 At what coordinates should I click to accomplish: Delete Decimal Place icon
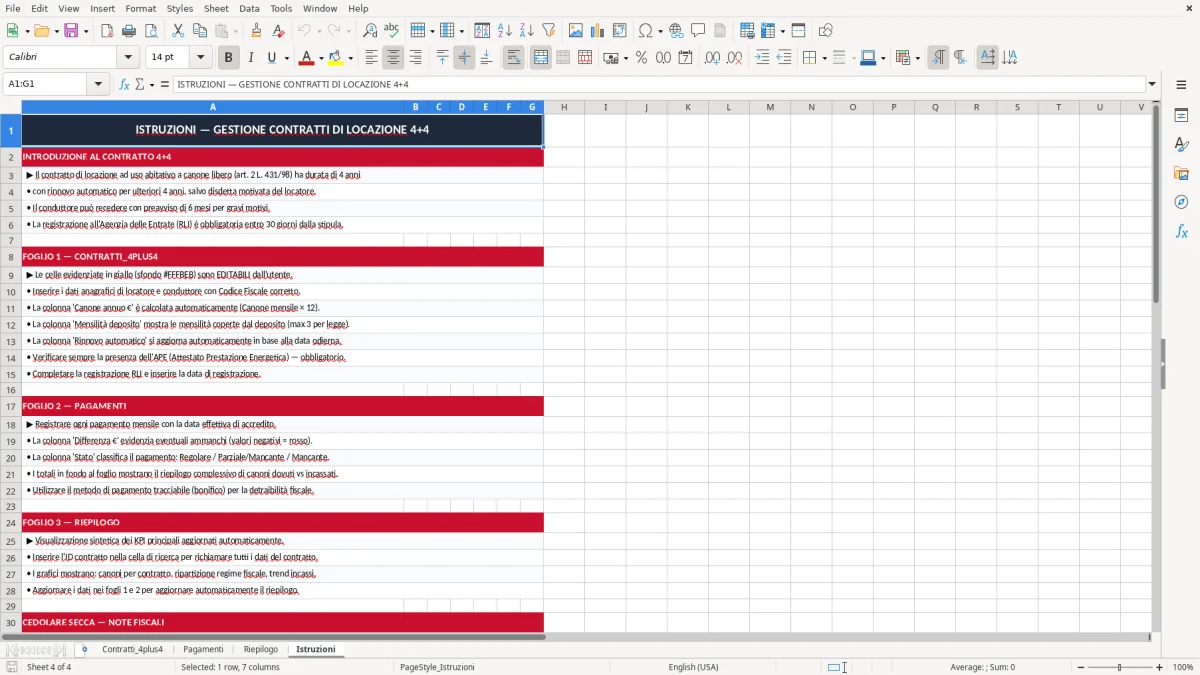[734, 58]
